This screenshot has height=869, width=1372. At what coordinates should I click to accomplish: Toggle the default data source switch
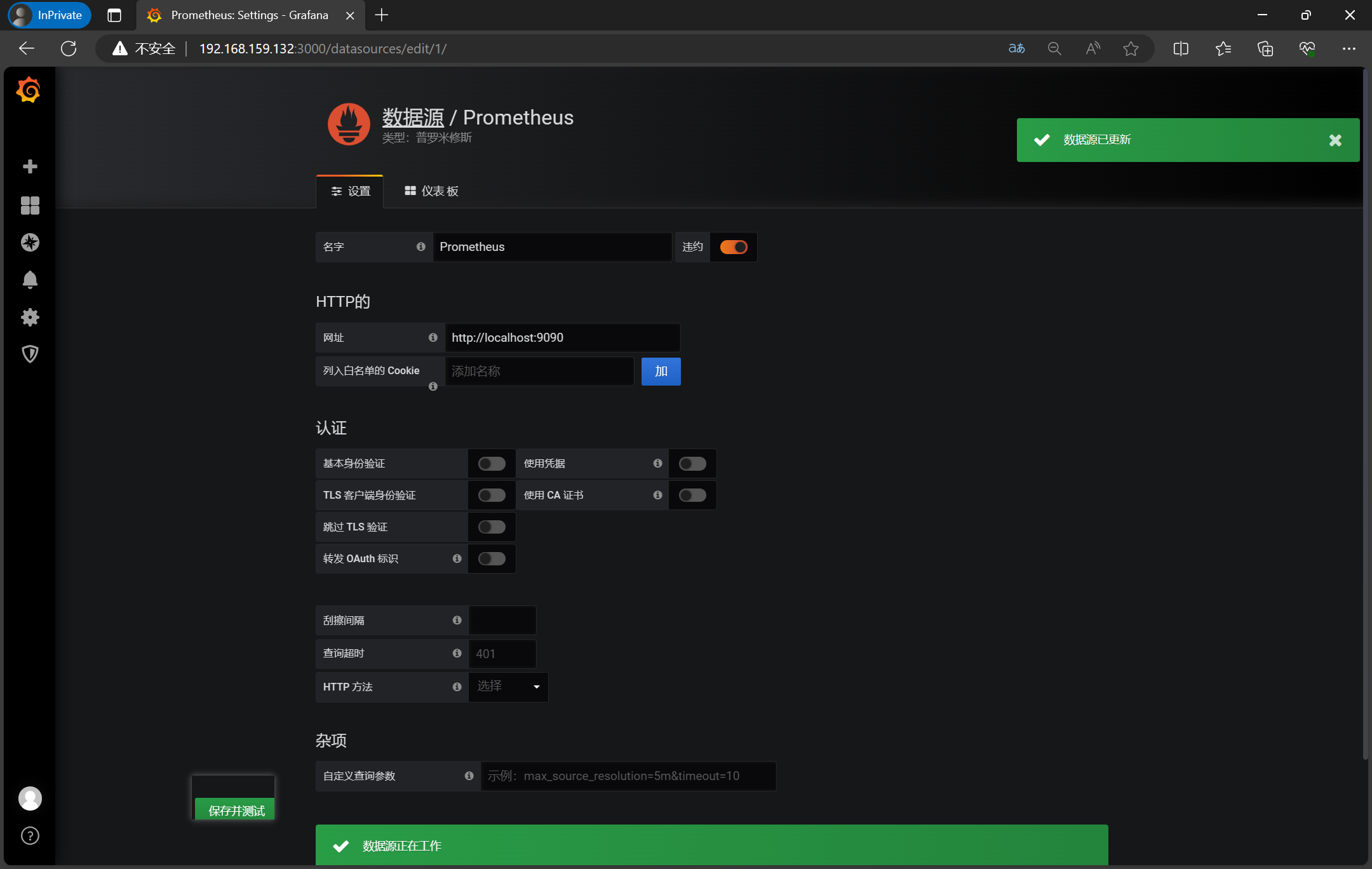[733, 247]
